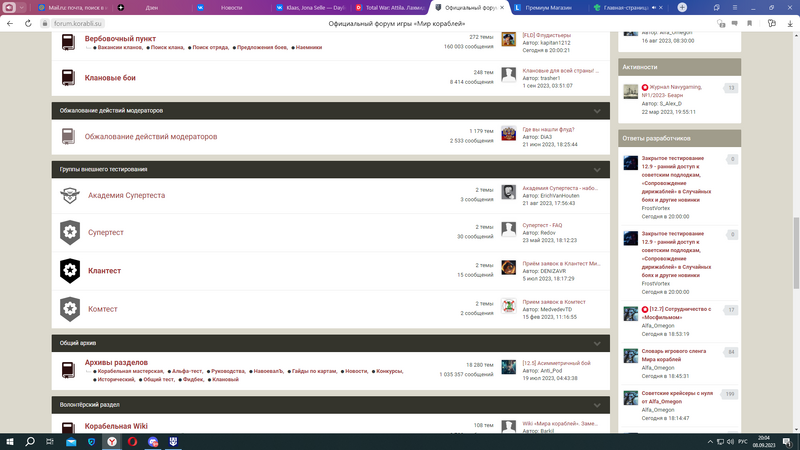This screenshot has width=800, height=450.
Task: Click the Клантест last-poster avatar thumbnail
Action: pyautogui.click(x=508, y=267)
